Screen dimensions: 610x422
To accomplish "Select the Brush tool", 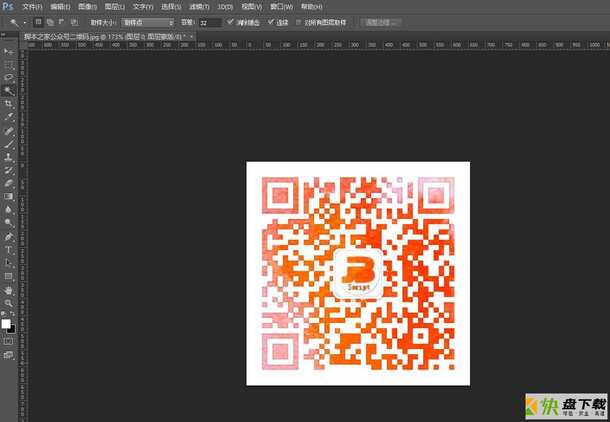I will pyautogui.click(x=9, y=144).
